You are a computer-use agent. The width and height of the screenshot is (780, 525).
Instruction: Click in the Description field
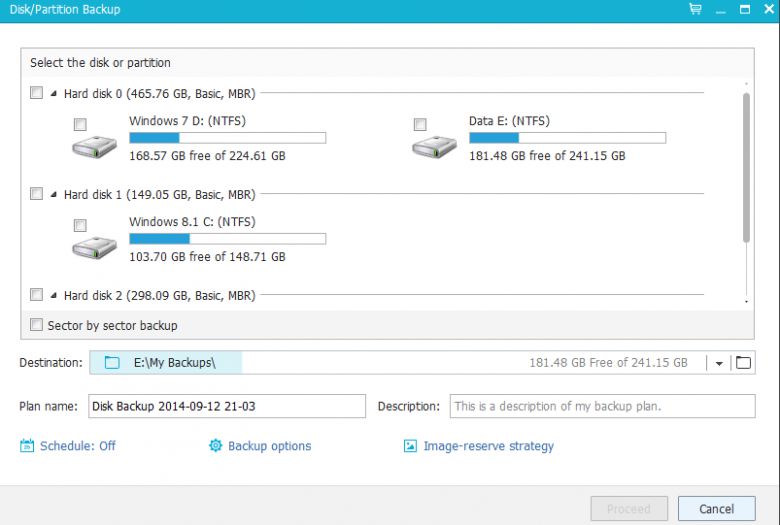pos(602,406)
